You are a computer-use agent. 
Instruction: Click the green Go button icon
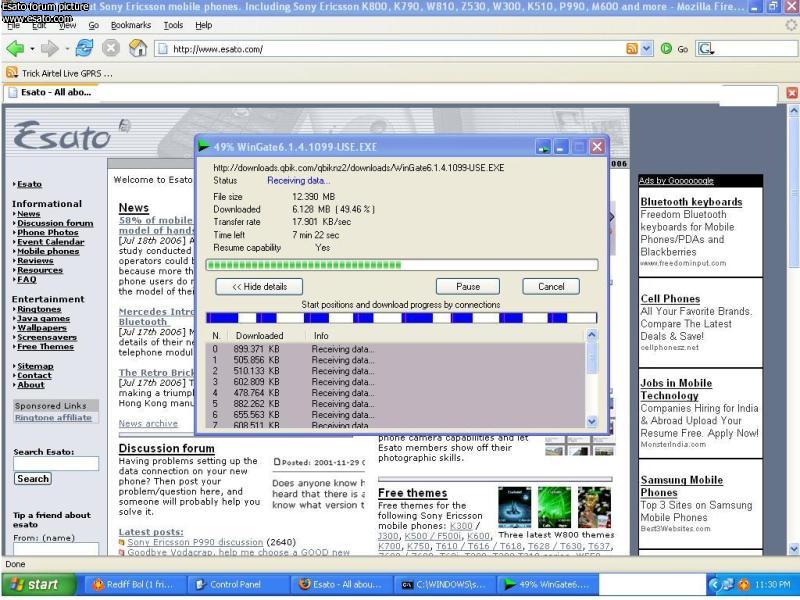click(x=666, y=49)
